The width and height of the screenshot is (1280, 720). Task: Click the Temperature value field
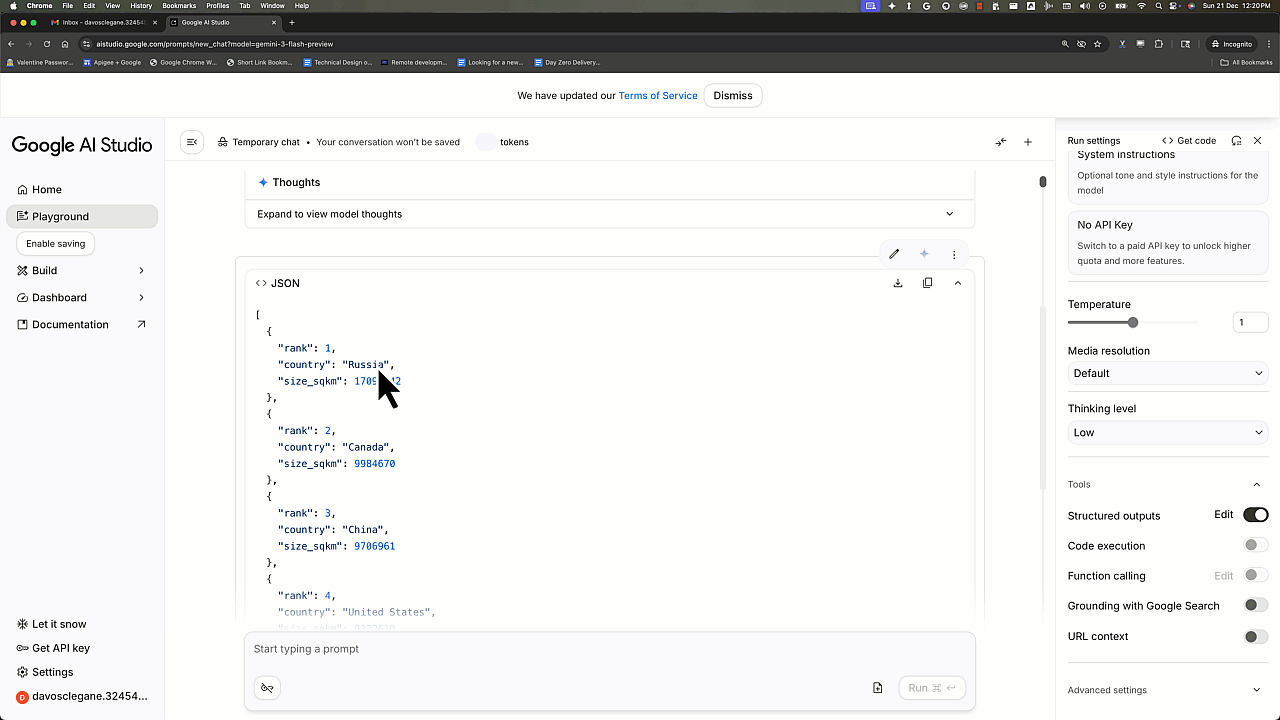(x=1250, y=322)
